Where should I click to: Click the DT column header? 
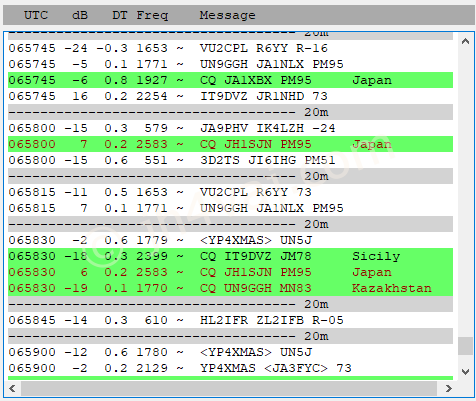(119, 15)
